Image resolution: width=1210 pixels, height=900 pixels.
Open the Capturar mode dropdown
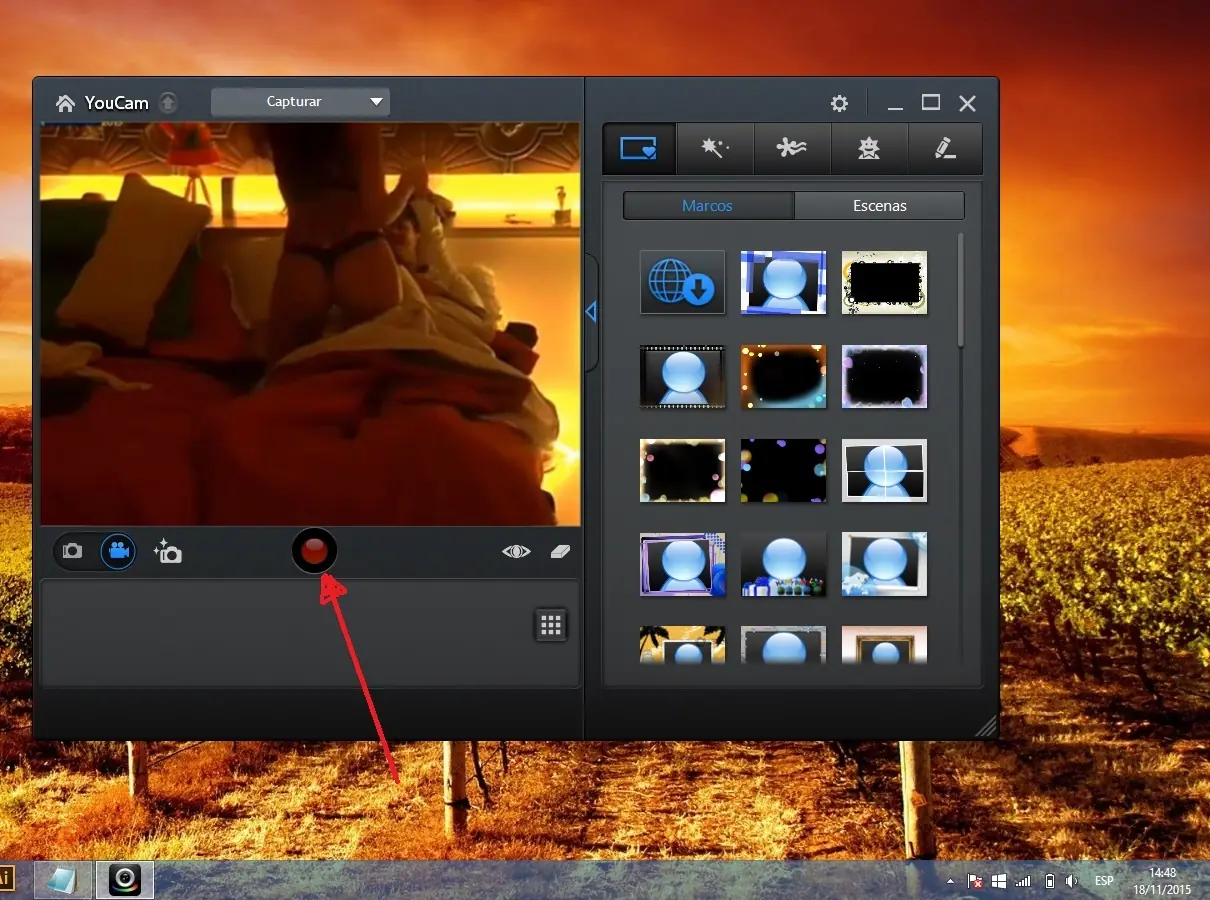point(300,102)
